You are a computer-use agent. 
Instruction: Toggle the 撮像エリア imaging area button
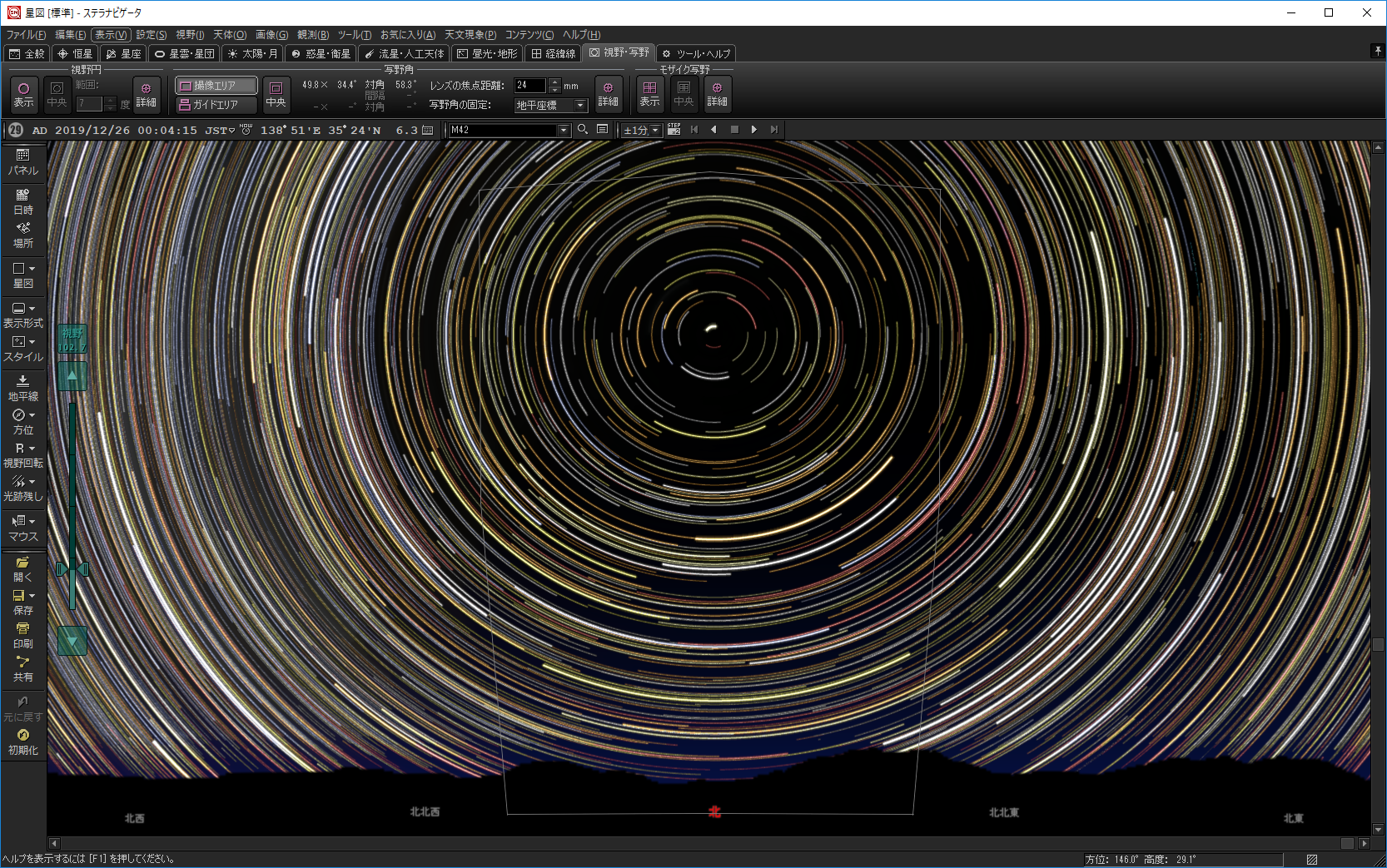coord(216,86)
